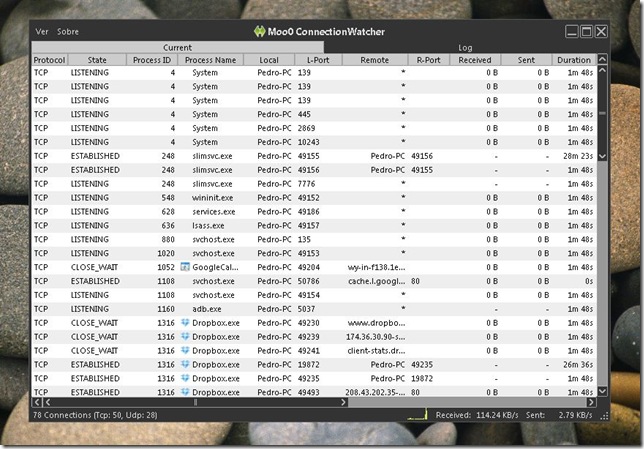This screenshot has height=449, width=644.
Task: Click the horizontal scrollbar far right arrow
Action: (591, 402)
